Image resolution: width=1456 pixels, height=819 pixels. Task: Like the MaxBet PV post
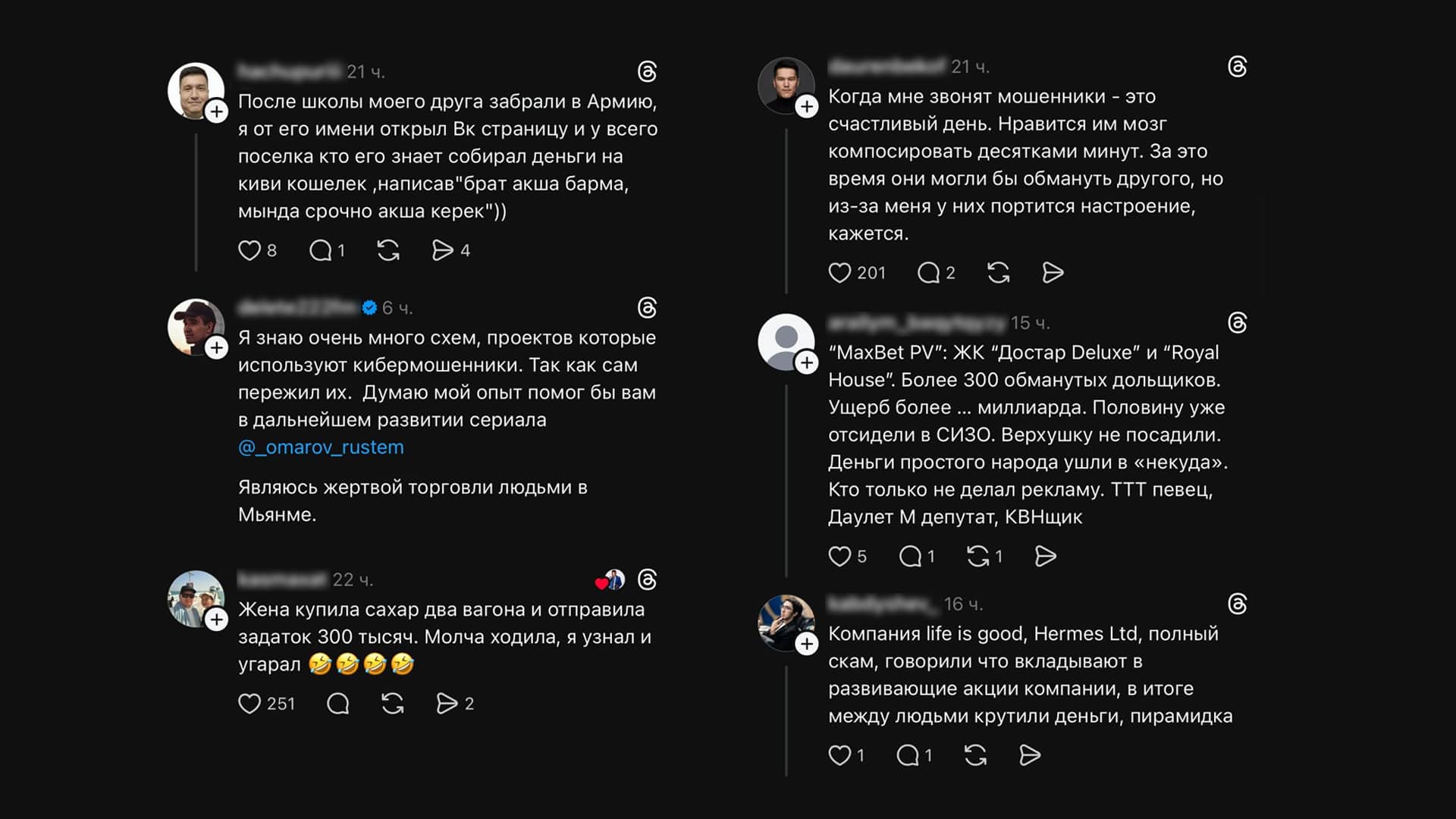click(x=839, y=557)
